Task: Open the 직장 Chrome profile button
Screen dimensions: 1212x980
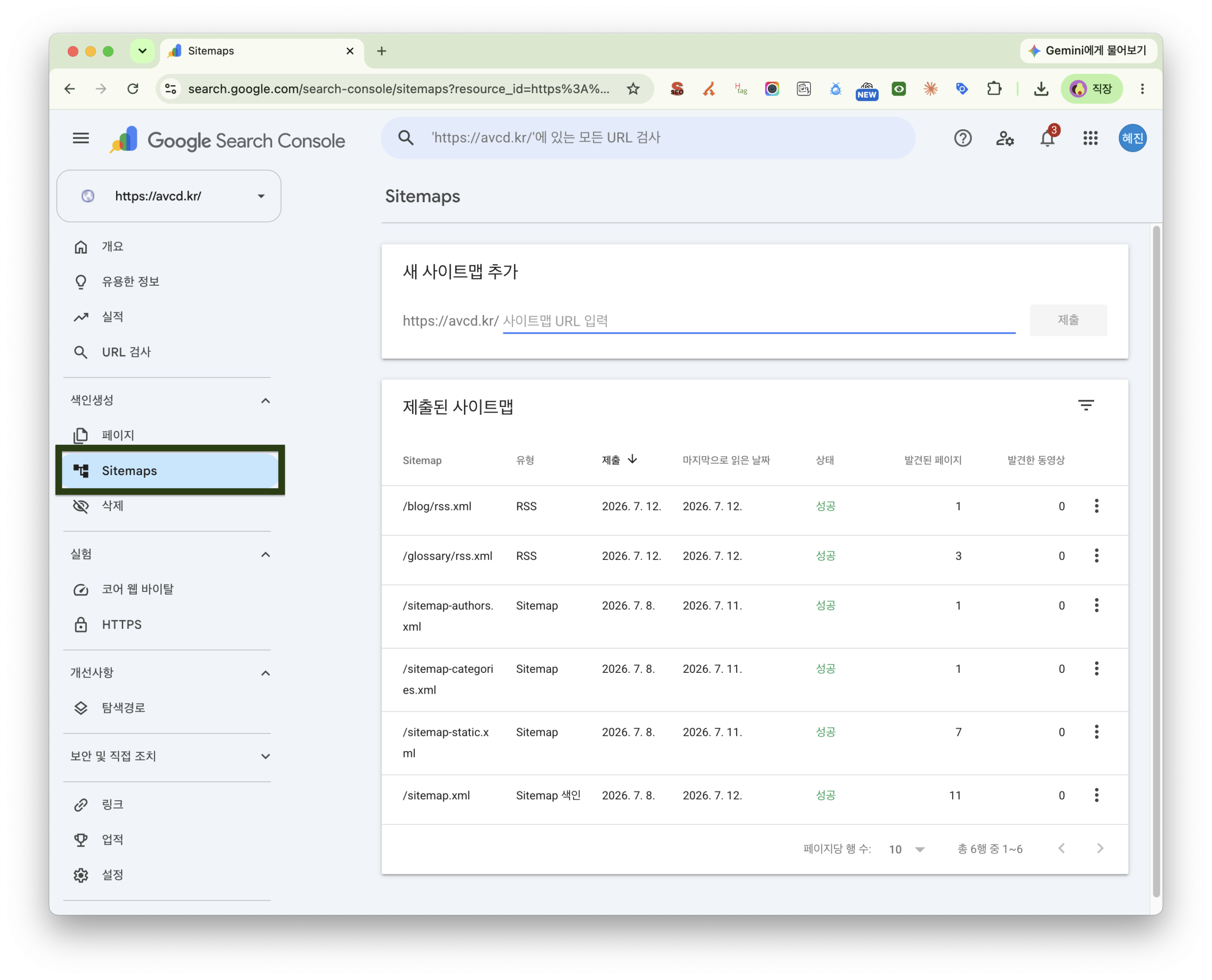Action: click(1092, 88)
